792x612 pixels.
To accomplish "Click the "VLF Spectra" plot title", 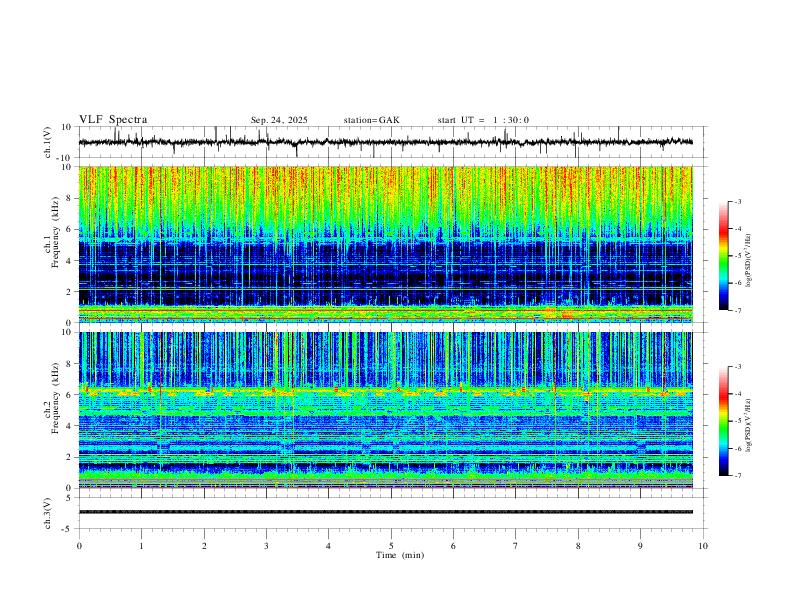I will 113,120.
